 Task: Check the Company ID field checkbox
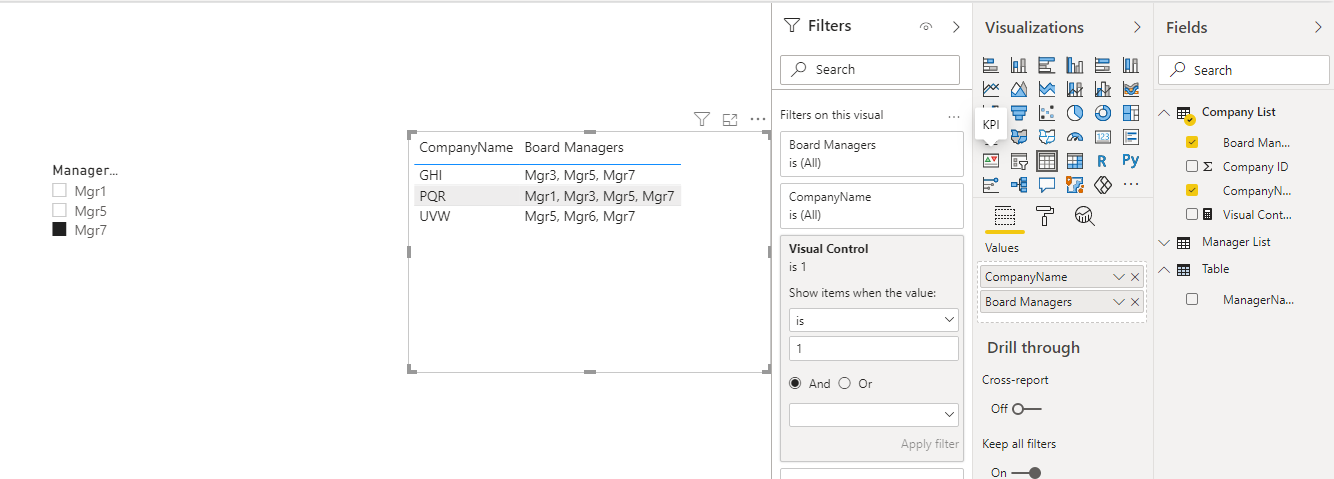pyautogui.click(x=1192, y=167)
